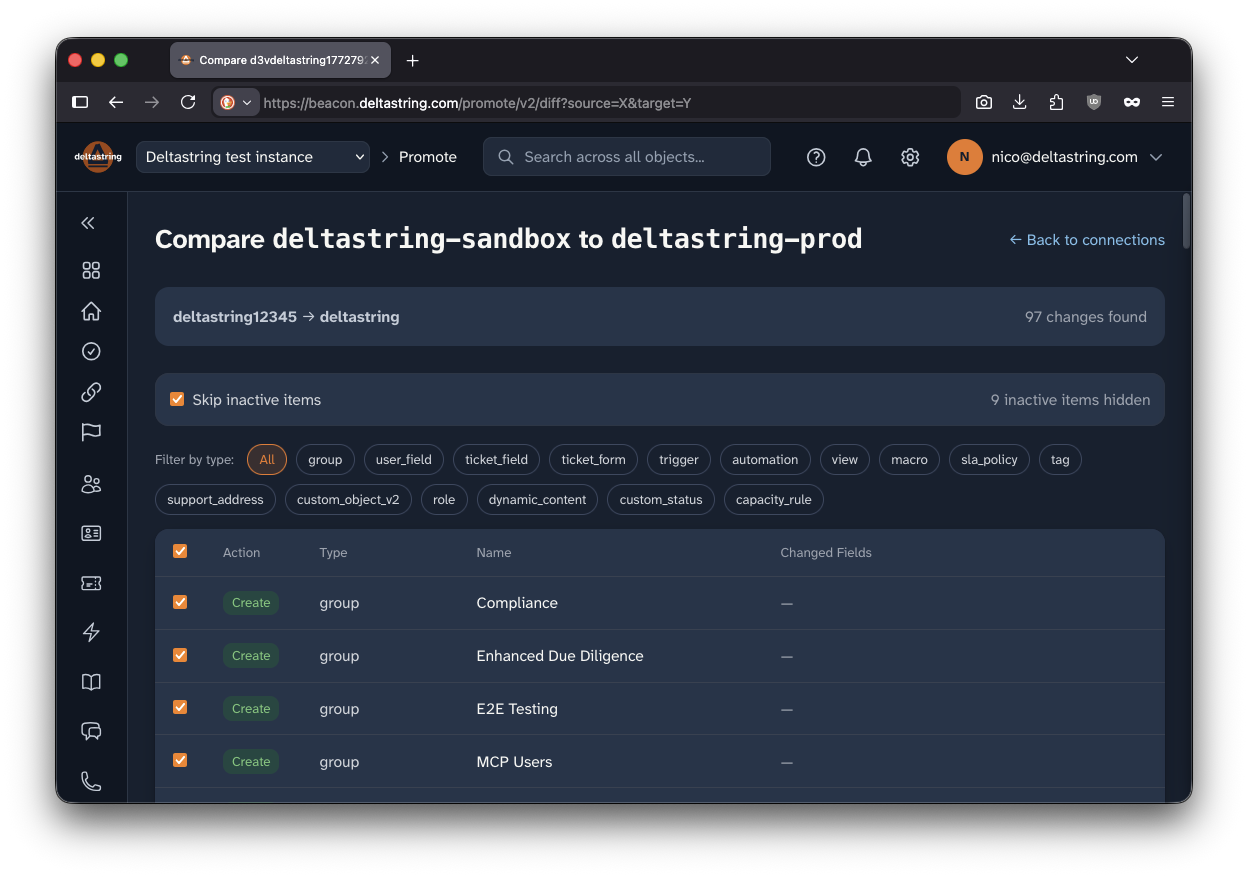Open the browser tab list chevron
This screenshot has width=1248, height=877.
point(1132,60)
